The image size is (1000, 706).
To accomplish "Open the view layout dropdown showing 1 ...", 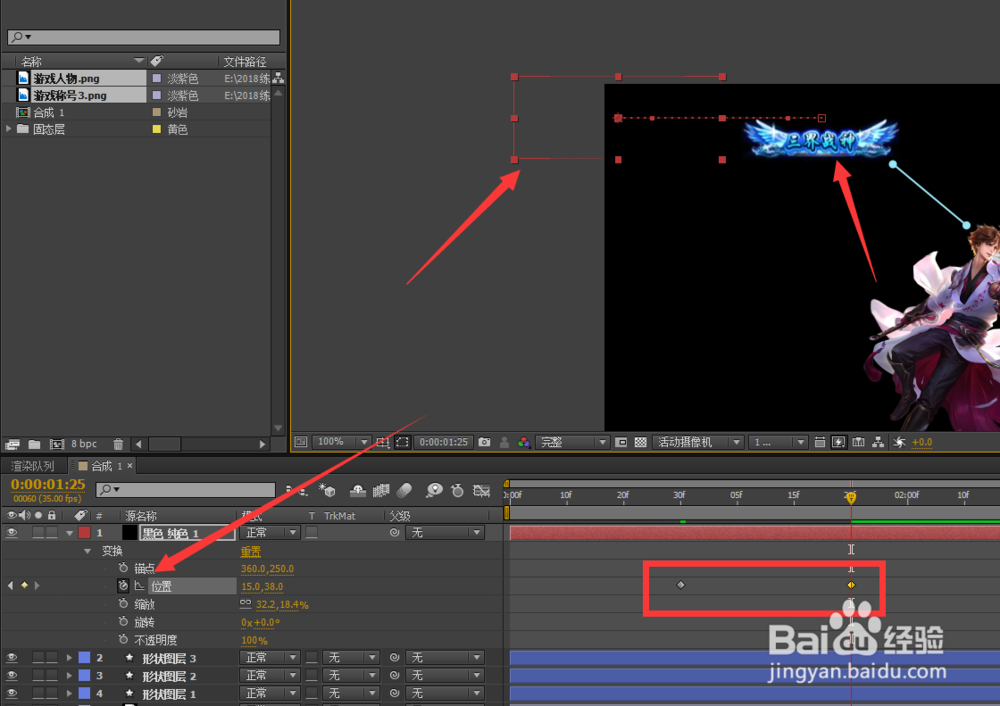I will [778, 442].
